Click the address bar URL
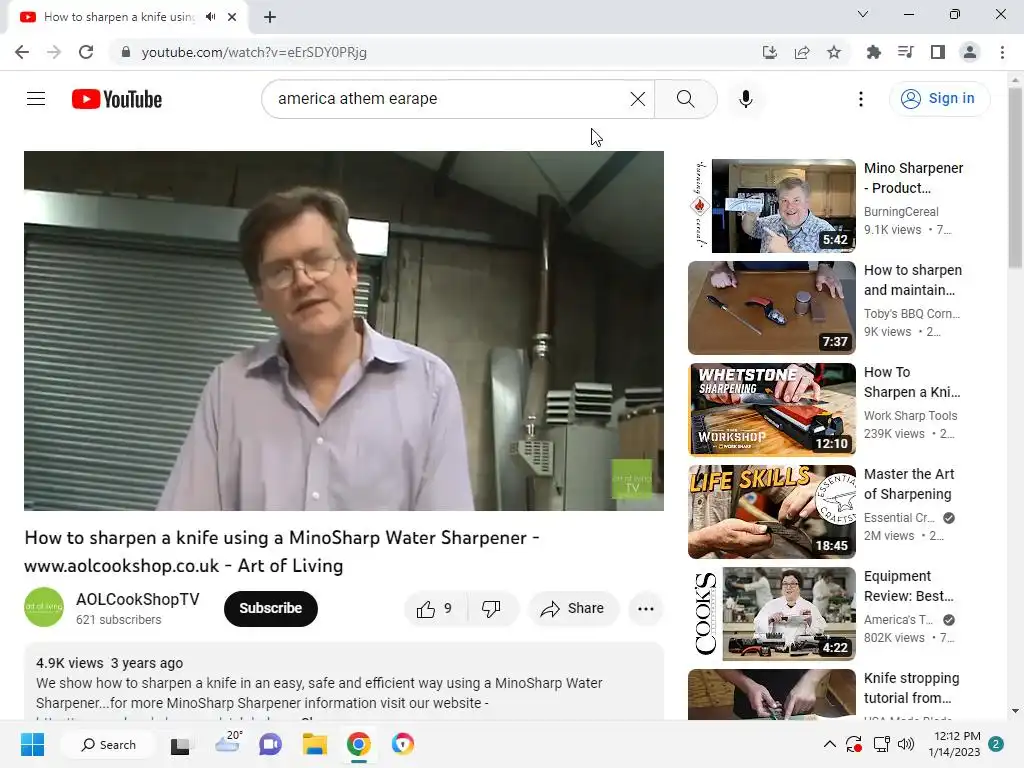 tap(254, 52)
